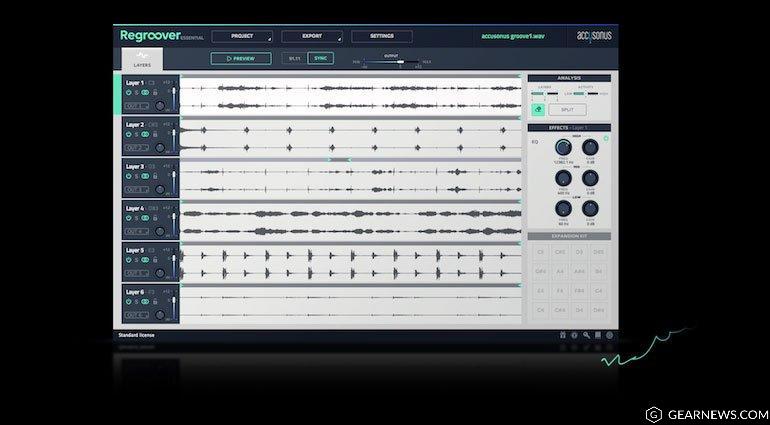Click the Preview play button

241,58
